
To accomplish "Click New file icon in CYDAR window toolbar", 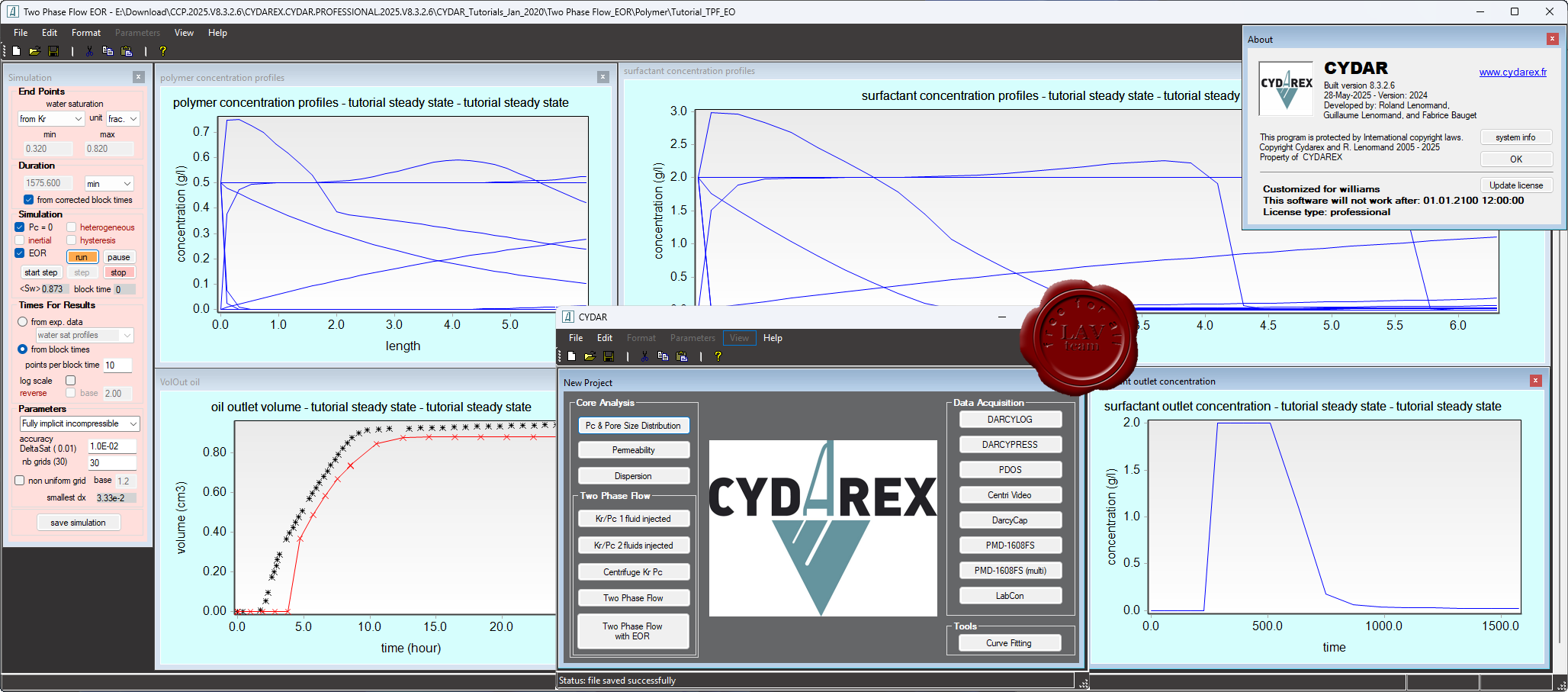I will point(571,356).
